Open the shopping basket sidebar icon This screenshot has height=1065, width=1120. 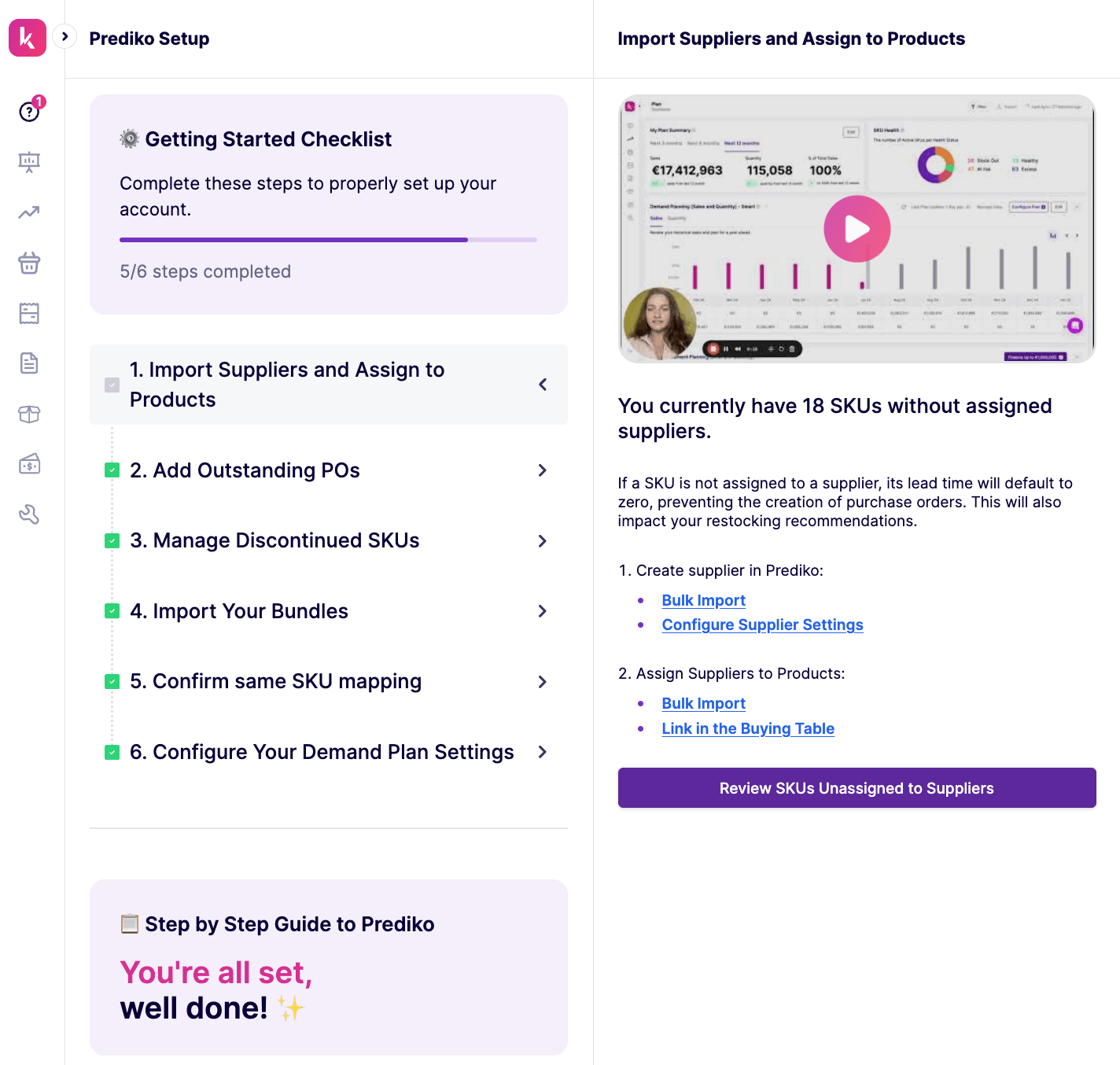click(x=29, y=263)
